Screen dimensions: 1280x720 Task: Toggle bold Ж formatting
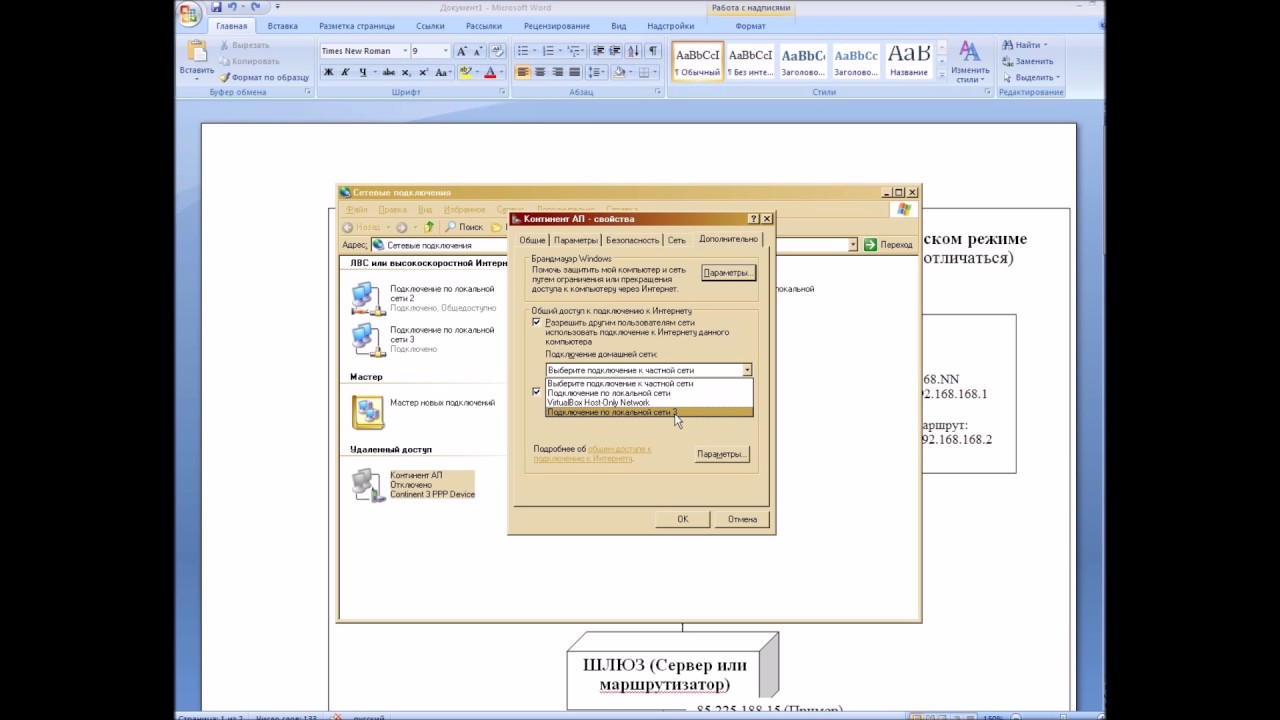click(x=328, y=72)
